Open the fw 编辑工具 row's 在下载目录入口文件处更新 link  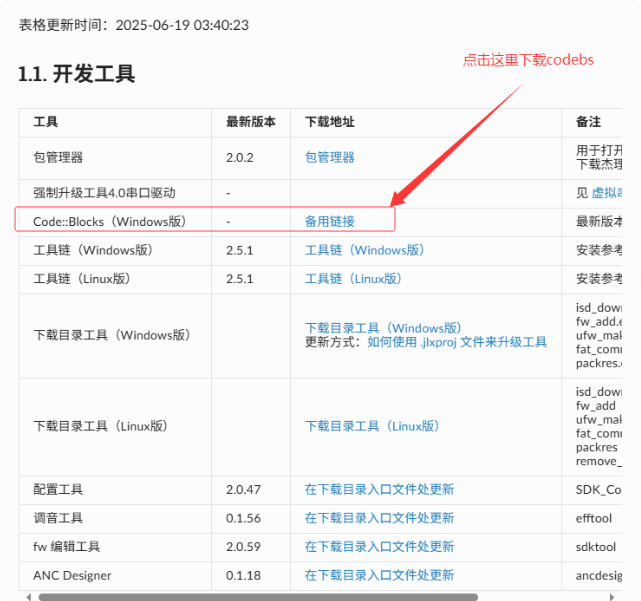pos(379,547)
